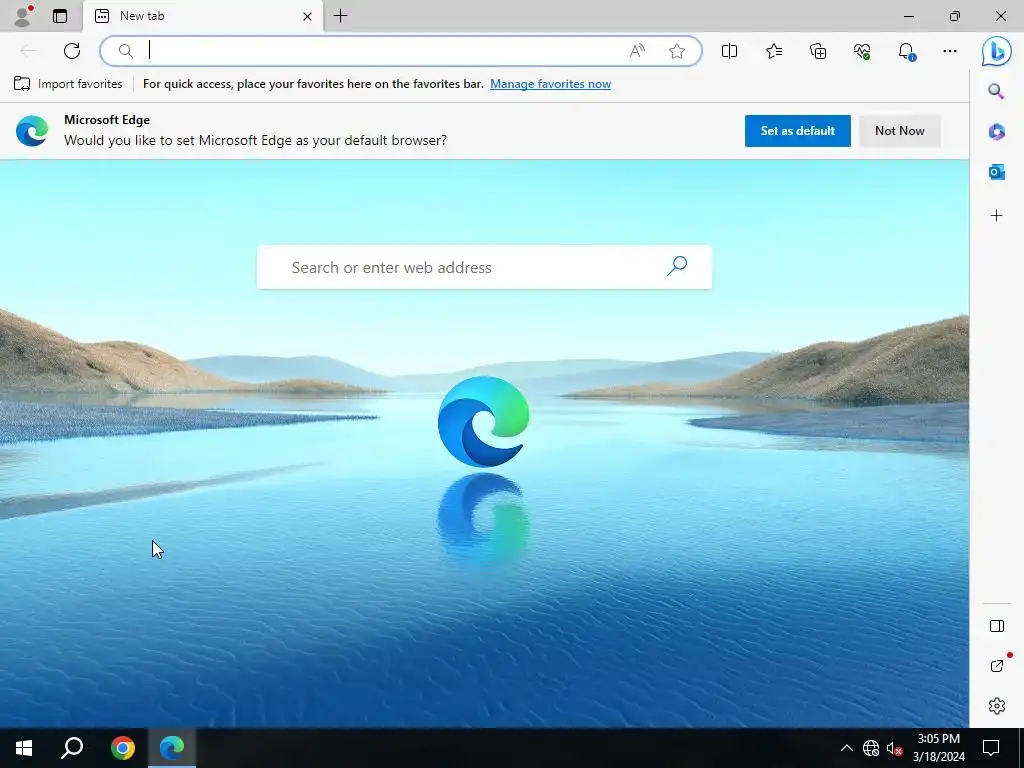Viewport: 1024px width, 768px height.
Task: Open network status tray icon
Action: click(871, 748)
